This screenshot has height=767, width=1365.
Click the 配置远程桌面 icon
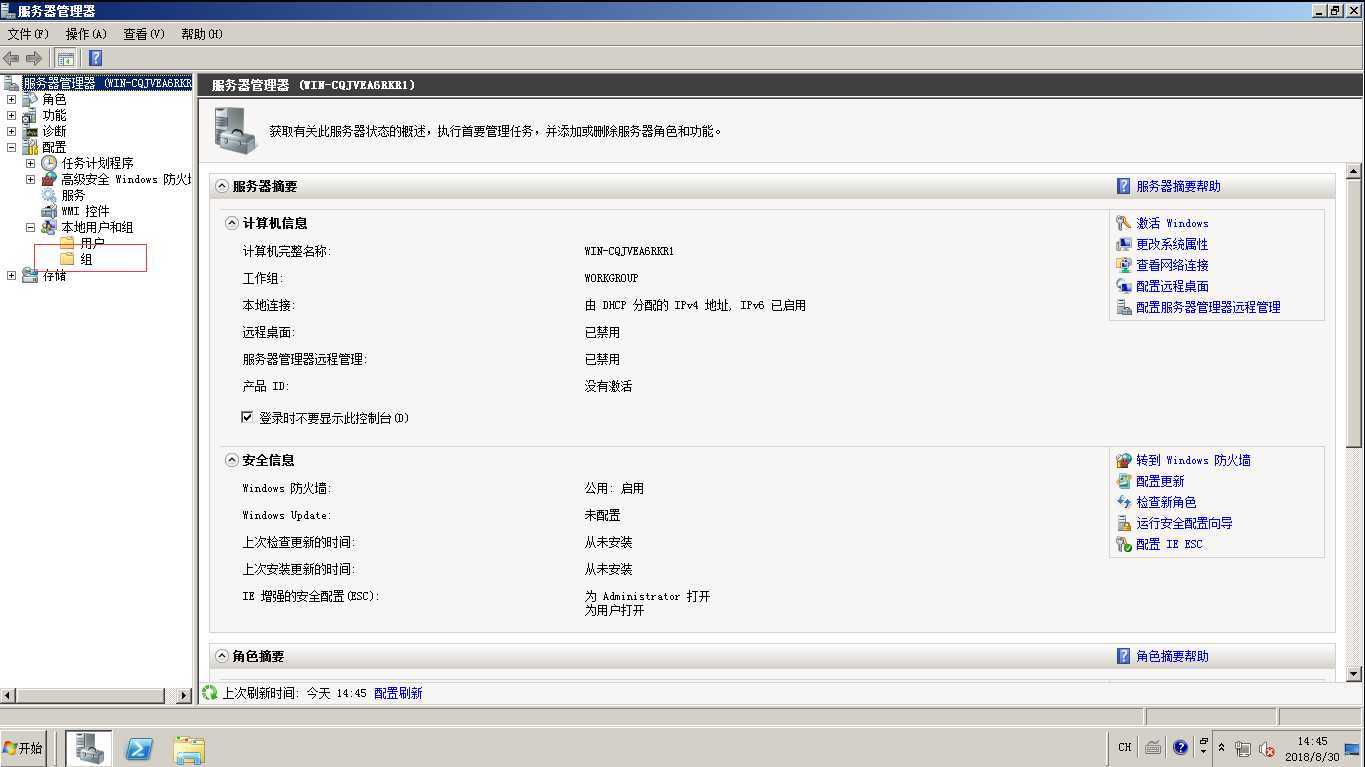1124,286
